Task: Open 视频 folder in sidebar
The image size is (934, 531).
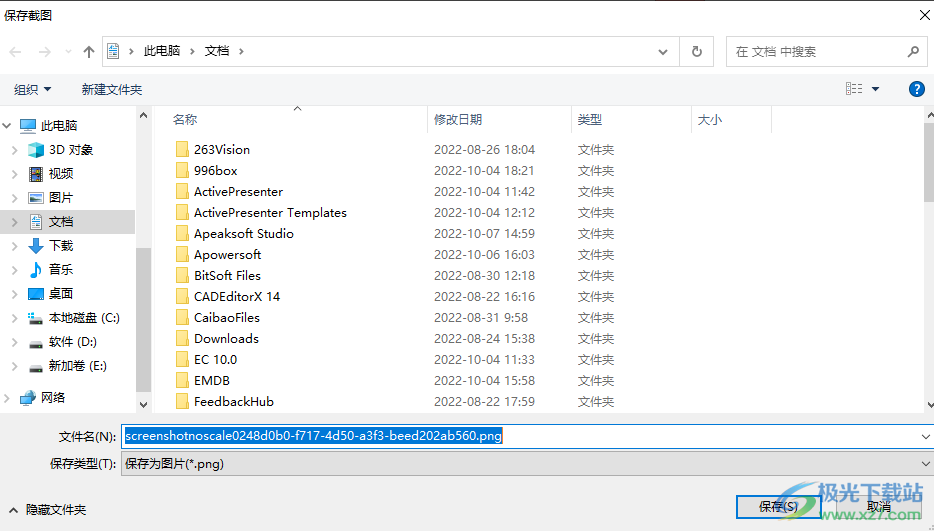Action: pos(61,173)
